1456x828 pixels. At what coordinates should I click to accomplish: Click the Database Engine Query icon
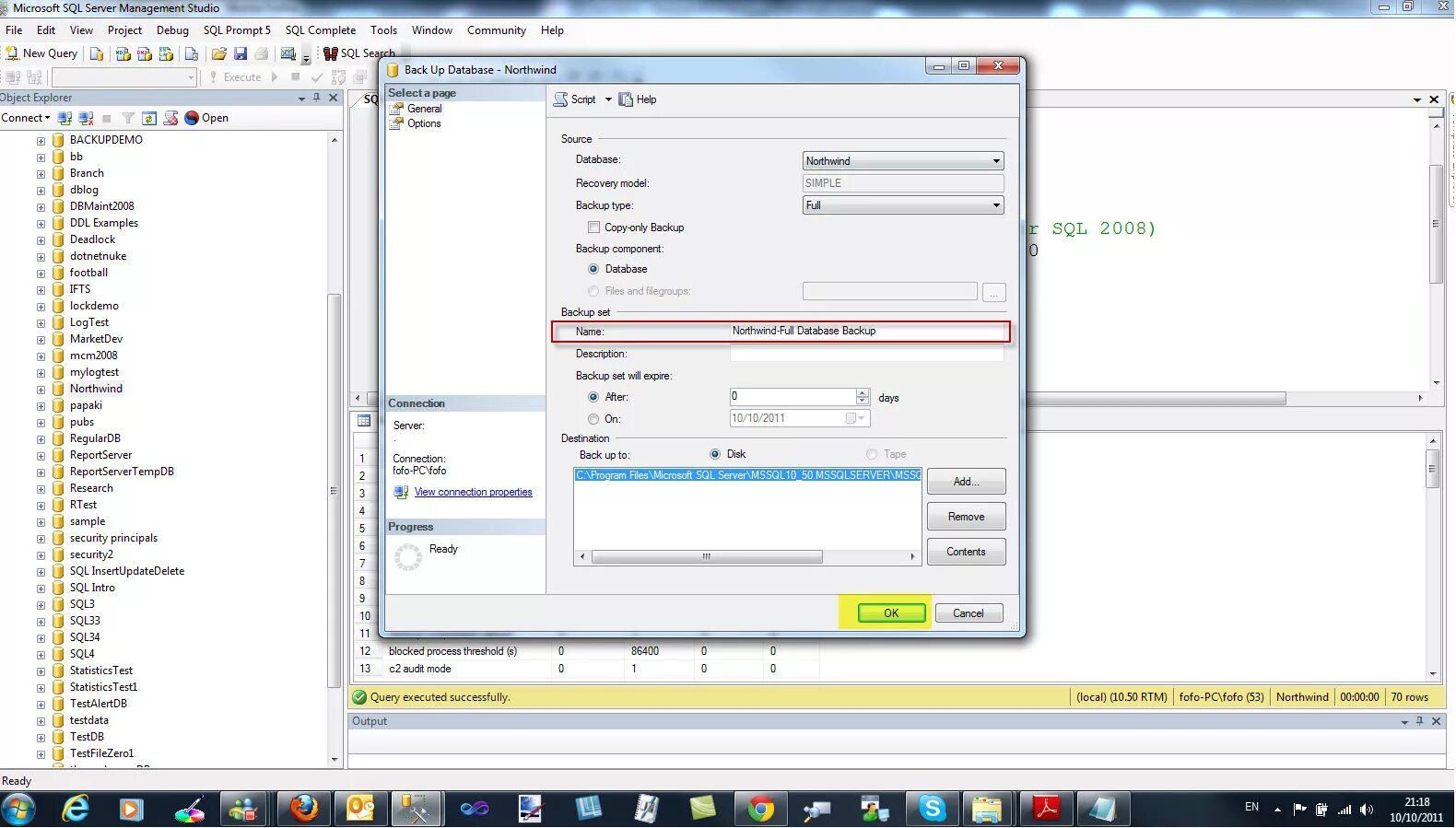click(97, 53)
